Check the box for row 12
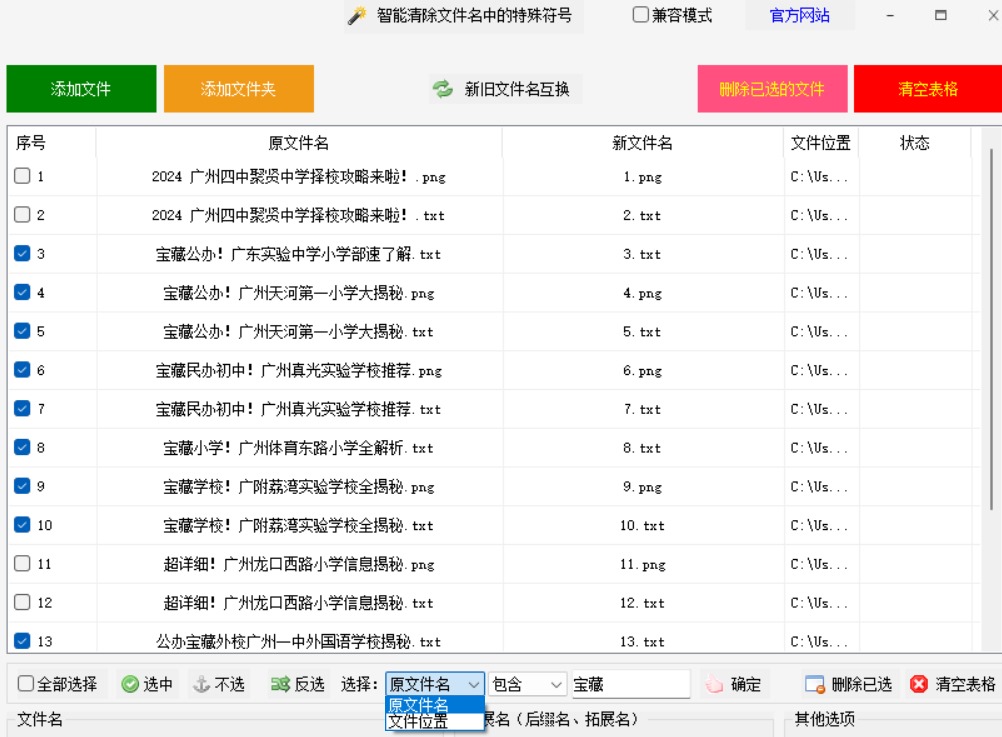Screen dimensions: 1002x737 pos(22,602)
